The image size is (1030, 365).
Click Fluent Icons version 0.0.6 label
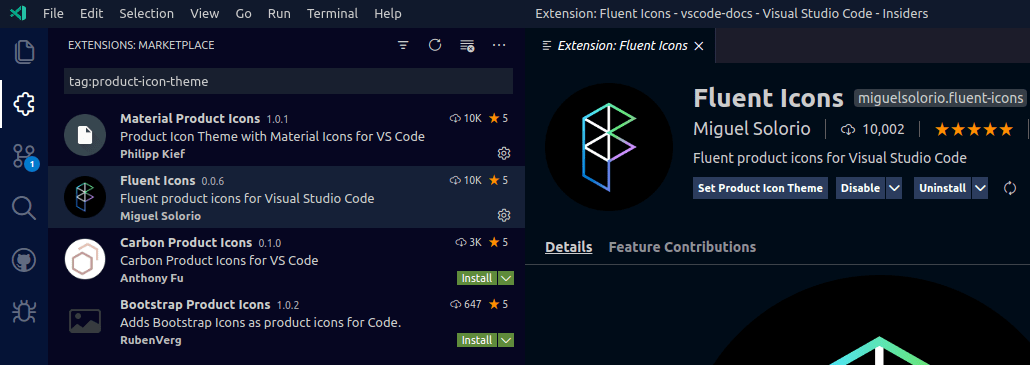pos(213,181)
